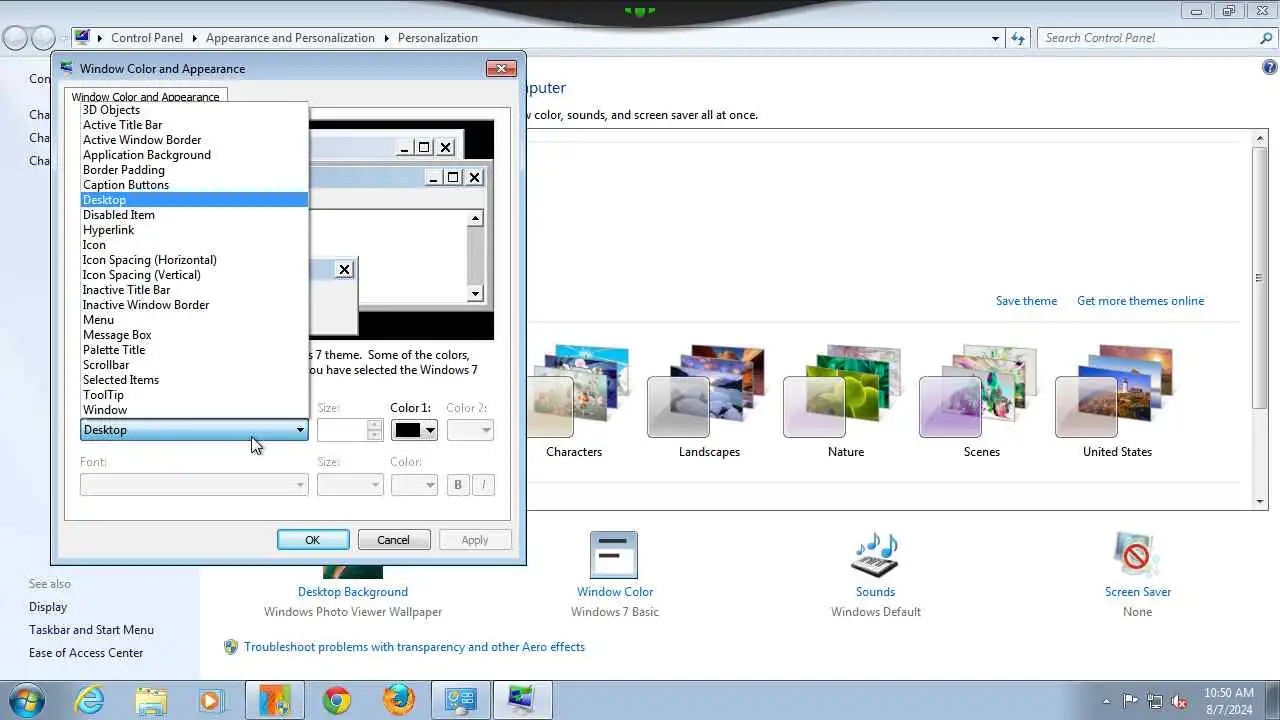Select the Scenes theme thumbnail

pyautogui.click(x=981, y=392)
